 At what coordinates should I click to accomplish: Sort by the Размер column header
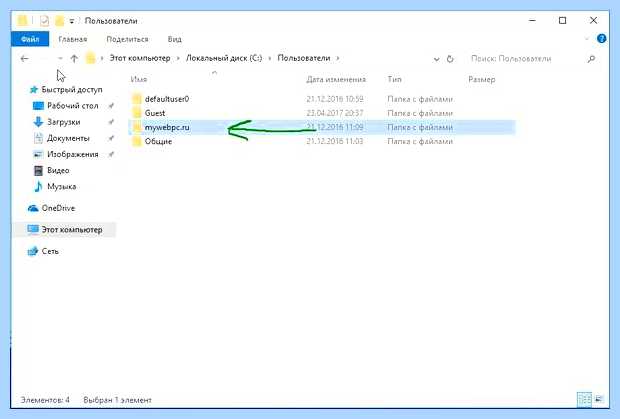pos(481,79)
